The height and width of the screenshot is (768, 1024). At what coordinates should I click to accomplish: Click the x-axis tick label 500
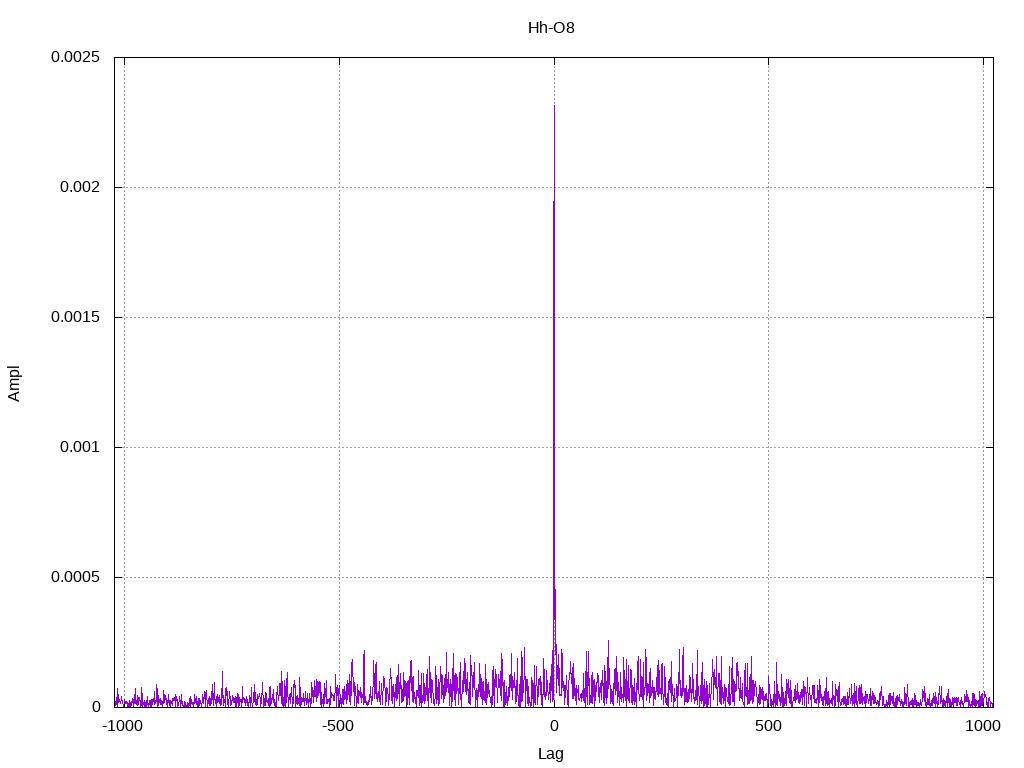[x=769, y=726]
